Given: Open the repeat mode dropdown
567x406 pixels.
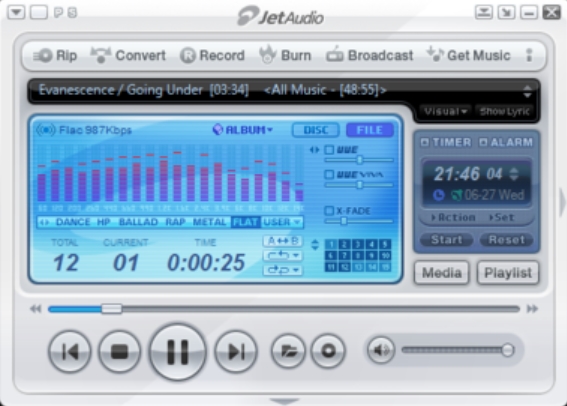Looking at the screenshot, I should pyautogui.click(x=283, y=256).
